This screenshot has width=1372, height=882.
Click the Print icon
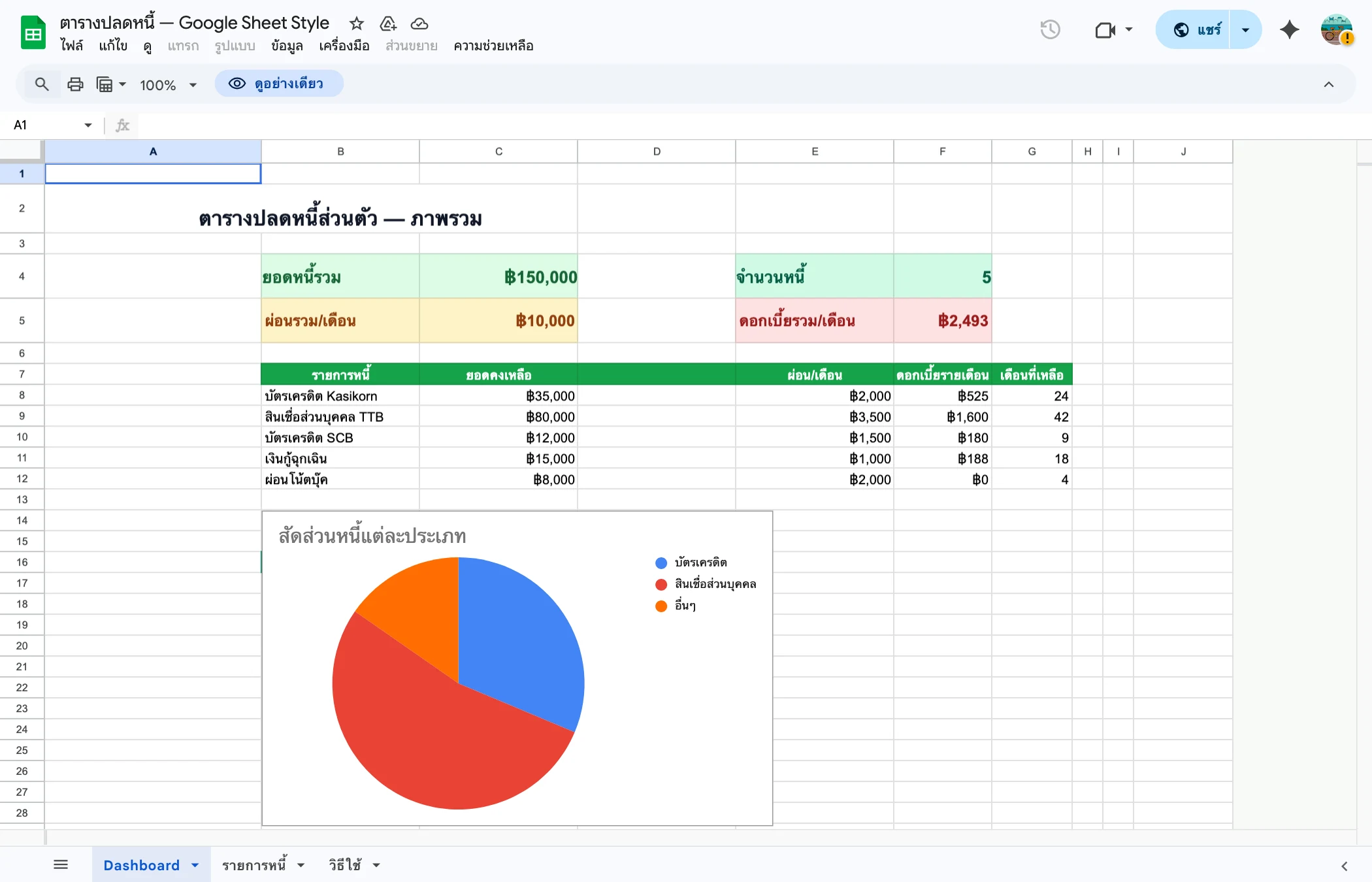(74, 84)
